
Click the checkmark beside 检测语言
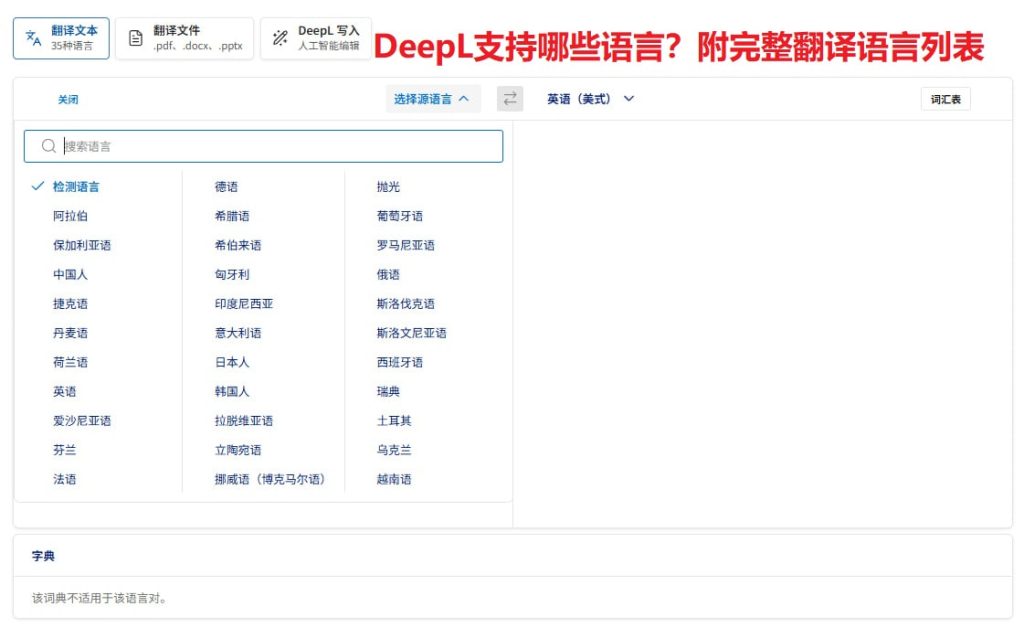38,186
